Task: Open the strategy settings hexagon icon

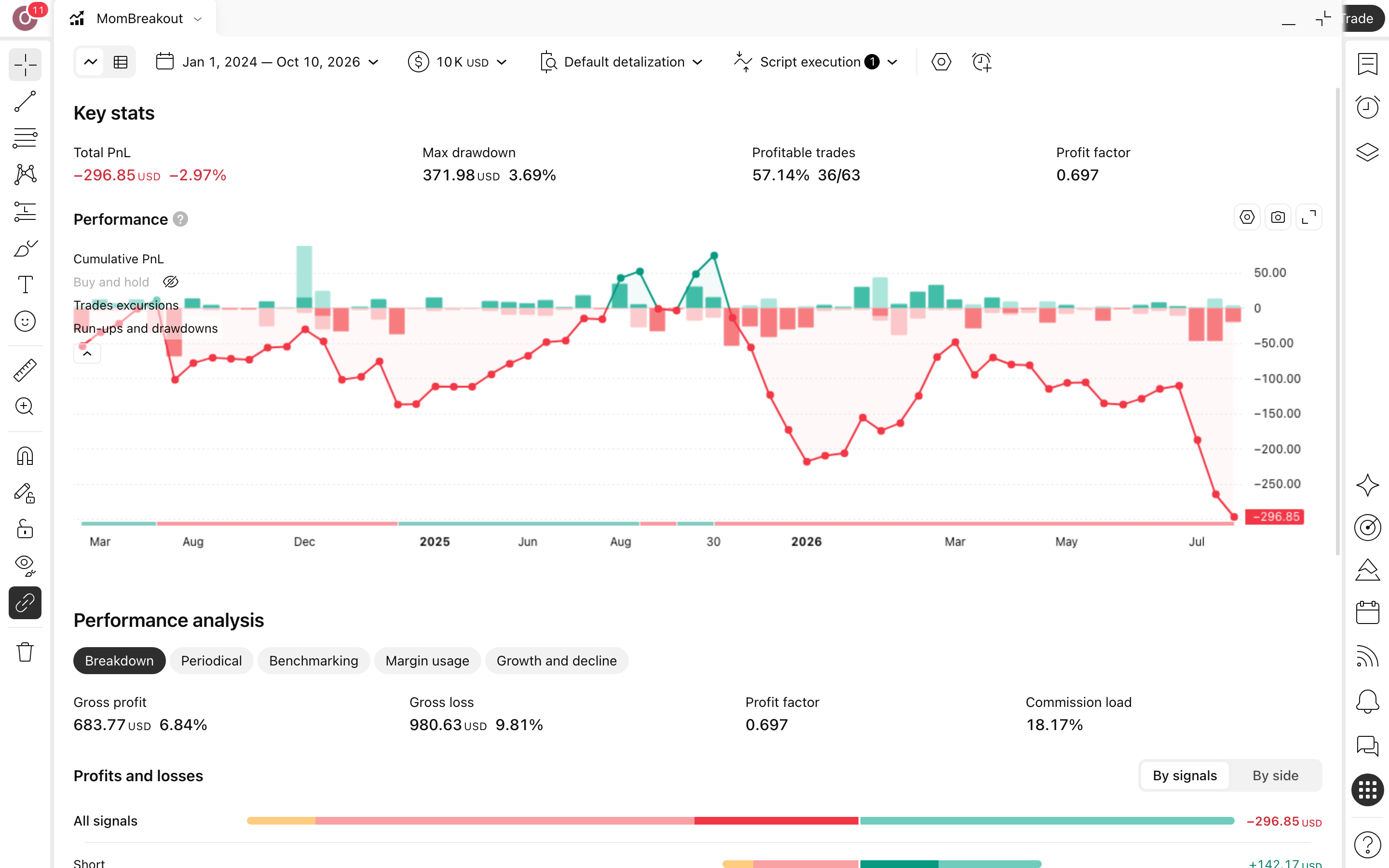Action: (941, 62)
